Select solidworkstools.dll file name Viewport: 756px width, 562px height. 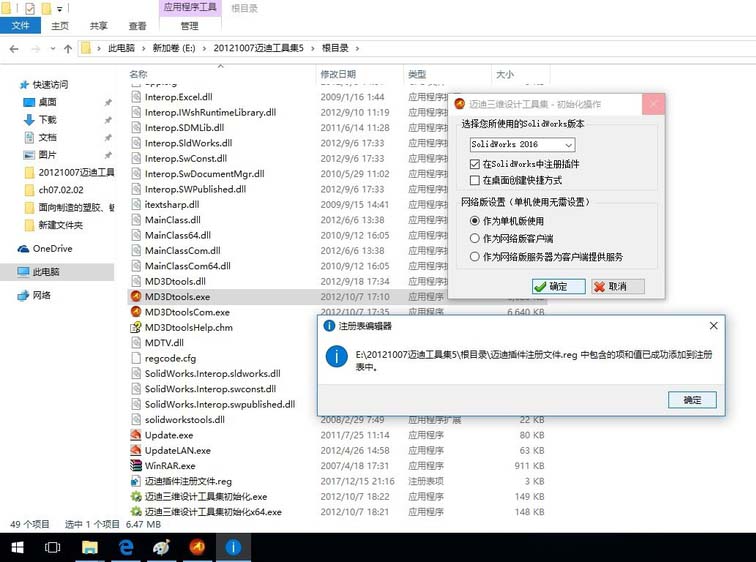(185, 420)
